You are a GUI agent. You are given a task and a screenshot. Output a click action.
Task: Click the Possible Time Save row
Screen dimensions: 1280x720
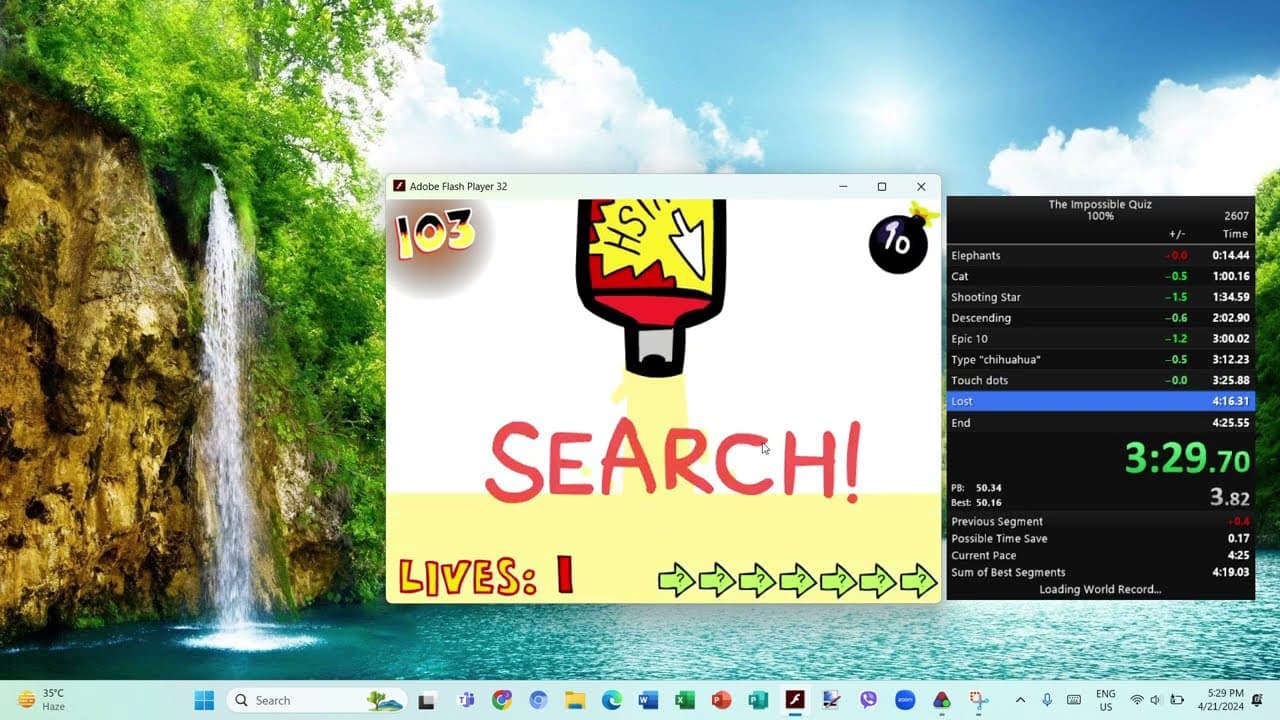point(1100,538)
